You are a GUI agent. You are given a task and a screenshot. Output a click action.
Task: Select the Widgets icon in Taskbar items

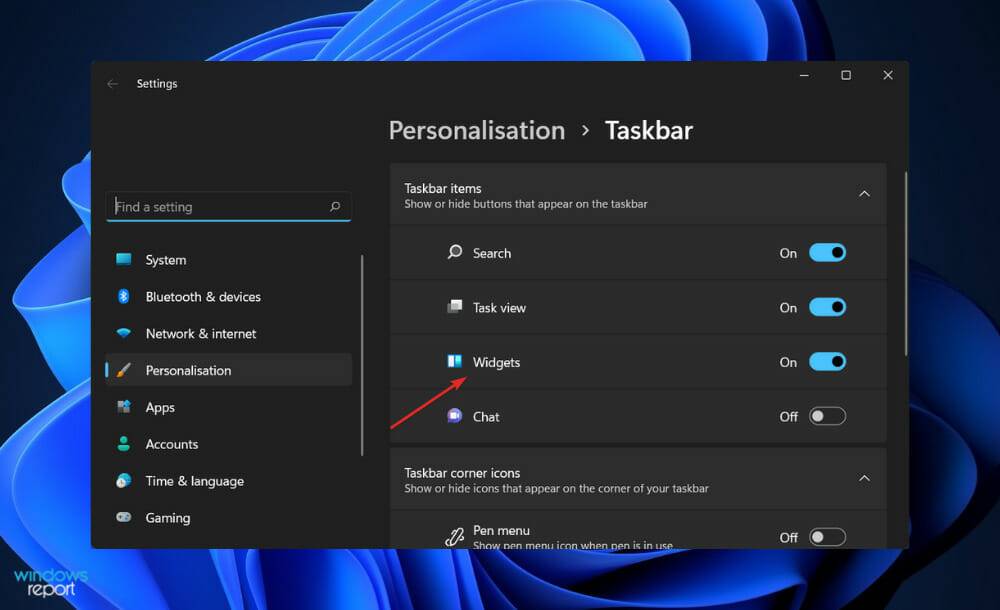(456, 362)
